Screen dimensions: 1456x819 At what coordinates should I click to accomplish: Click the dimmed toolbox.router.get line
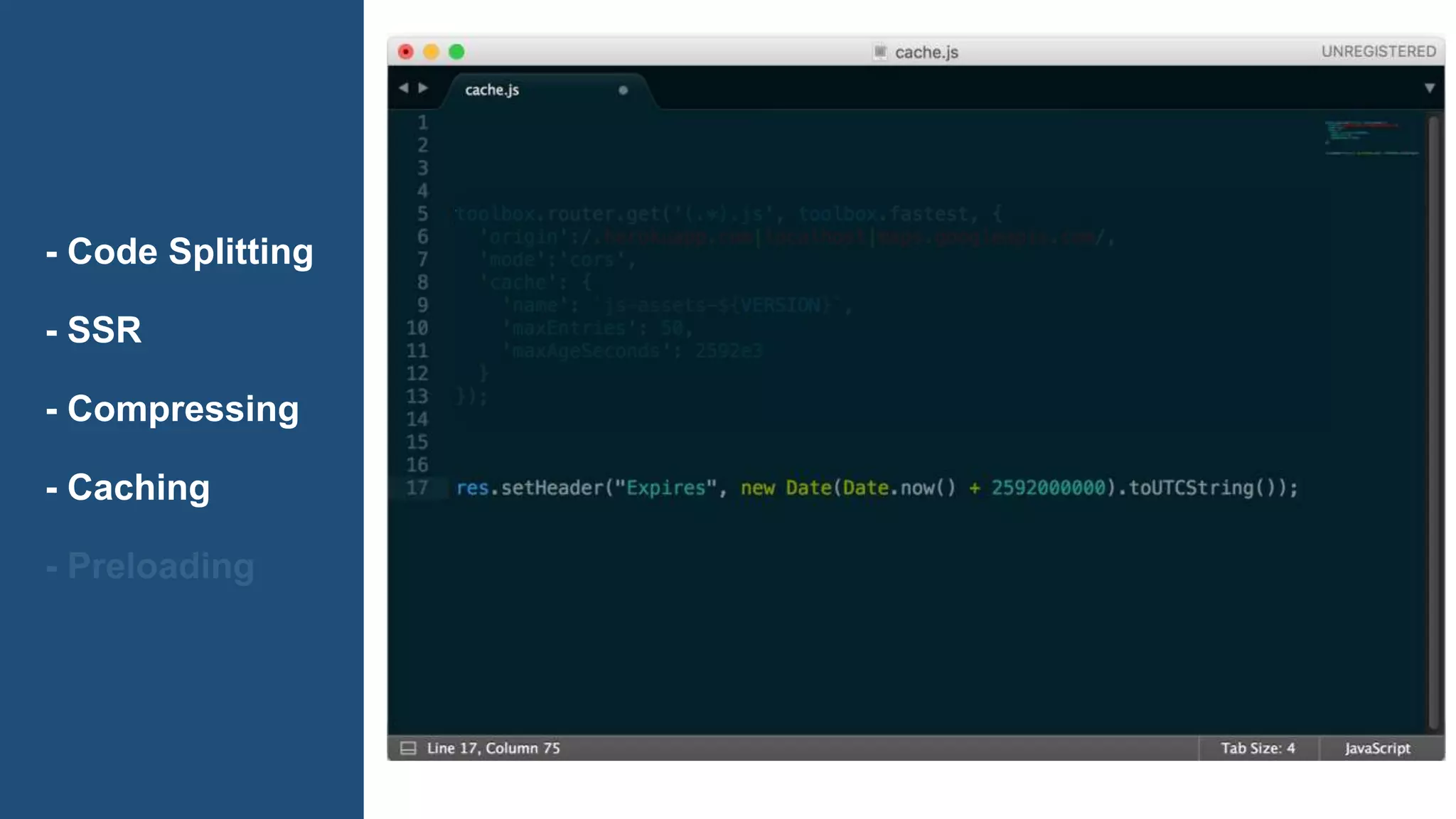pyautogui.click(x=729, y=213)
